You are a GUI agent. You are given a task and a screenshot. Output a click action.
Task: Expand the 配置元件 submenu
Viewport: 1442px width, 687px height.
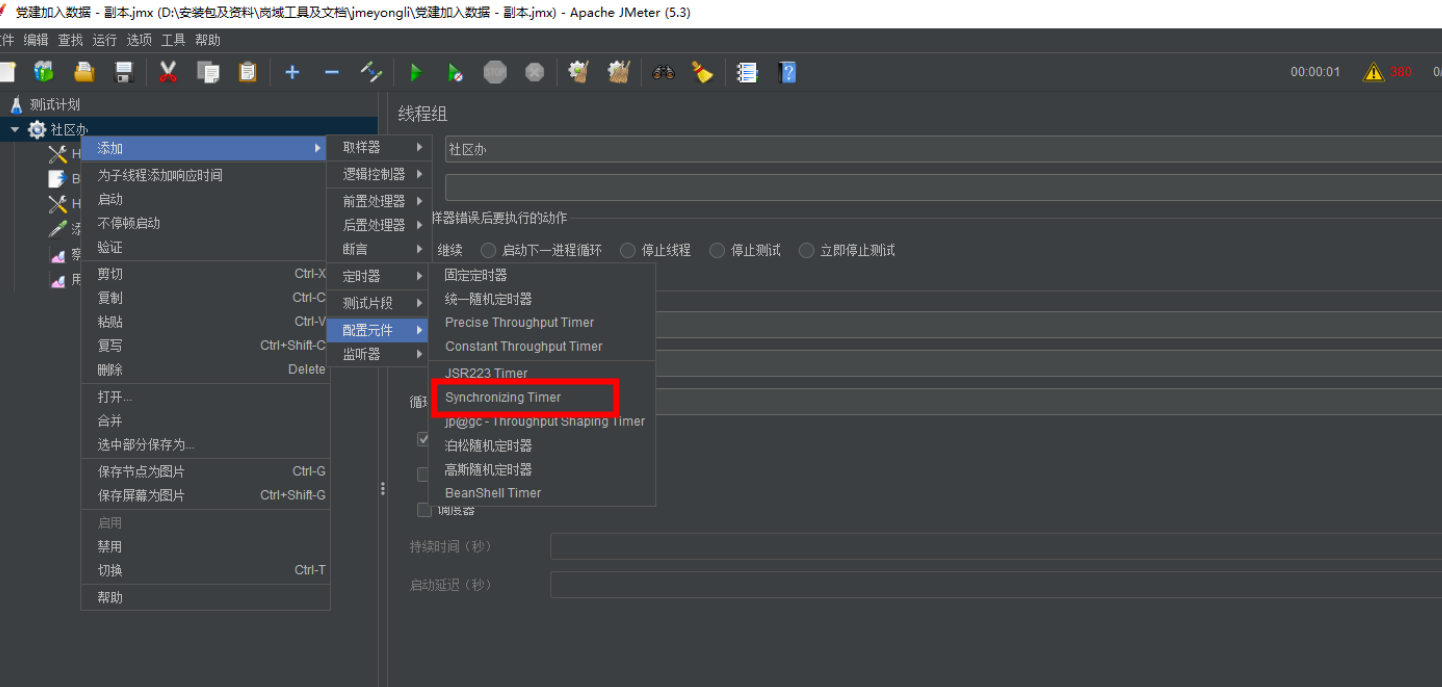tap(380, 330)
